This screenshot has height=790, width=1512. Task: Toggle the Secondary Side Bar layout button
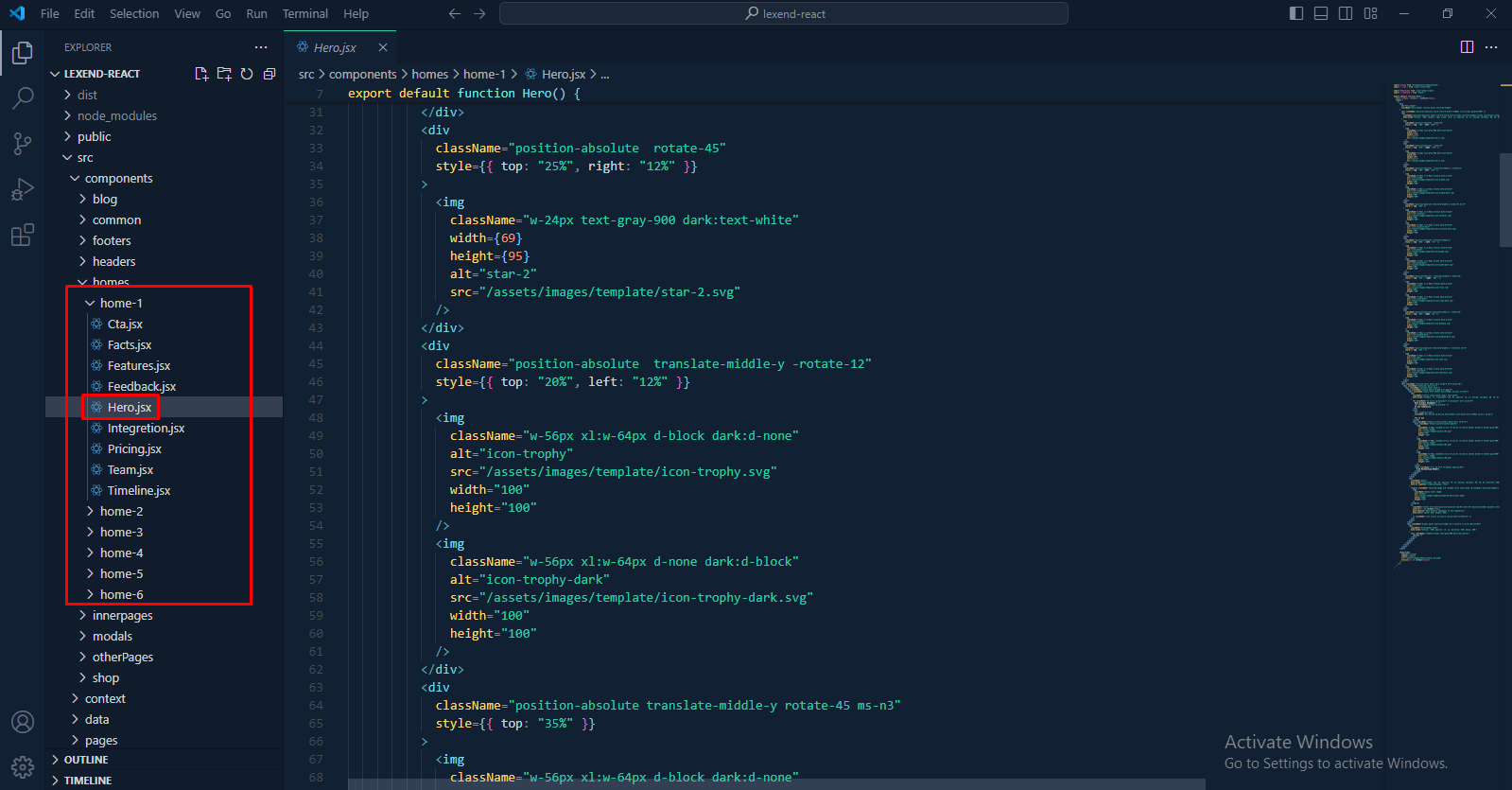(x=1346, y=13)
